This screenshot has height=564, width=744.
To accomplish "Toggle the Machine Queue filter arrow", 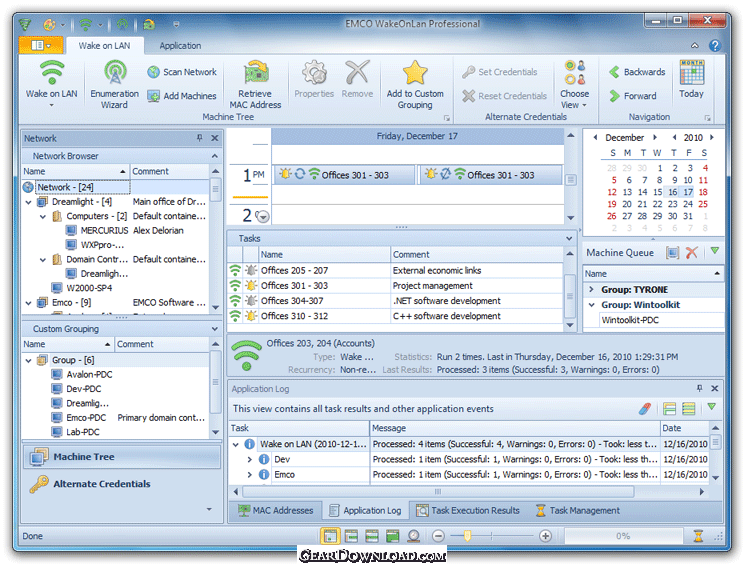I will click(x=715, y=251).
